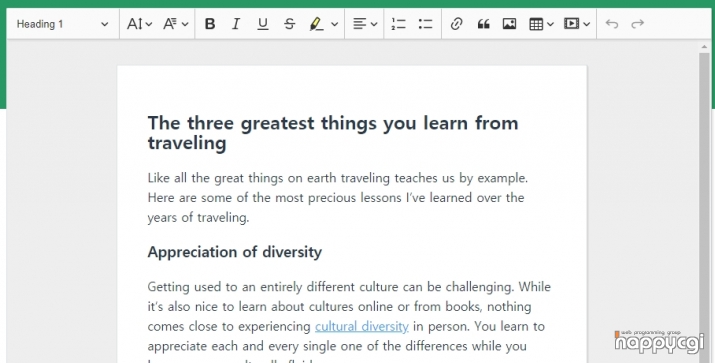Click the insert image icon
The width and height of the screenshot is (715, 363).
coord(509,24)
